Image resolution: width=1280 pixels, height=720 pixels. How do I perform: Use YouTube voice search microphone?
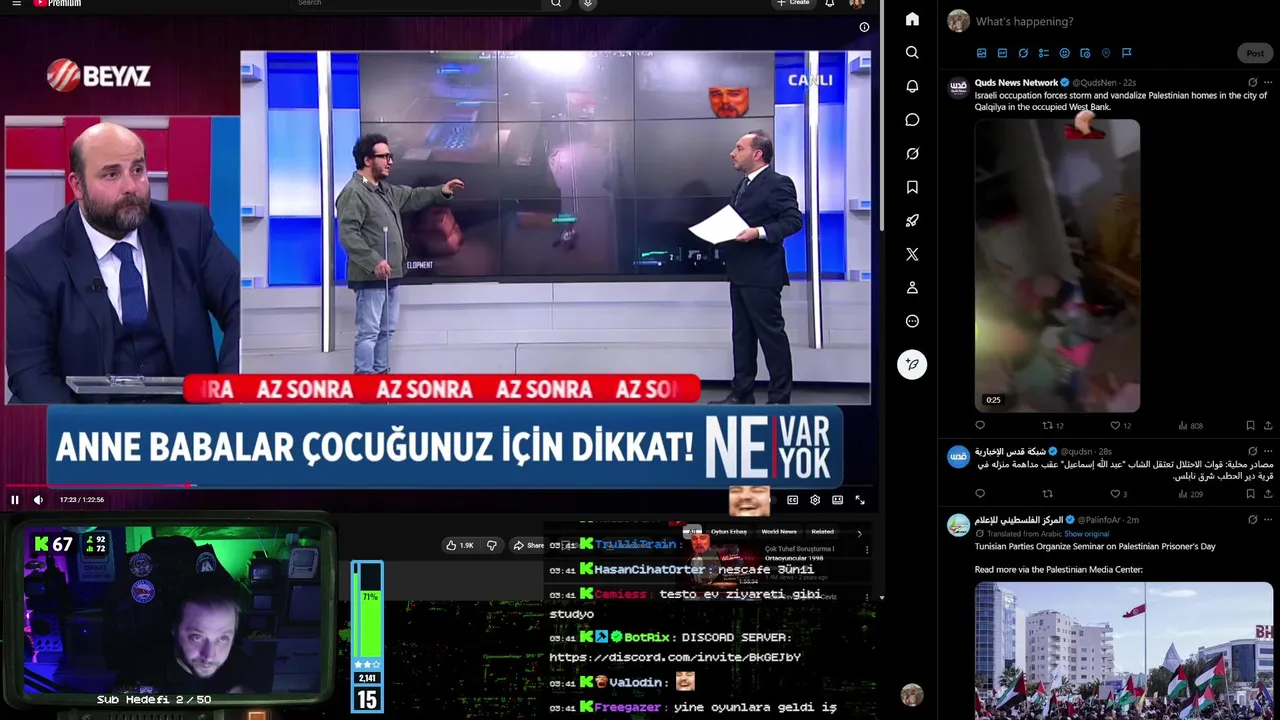[587, 3]
